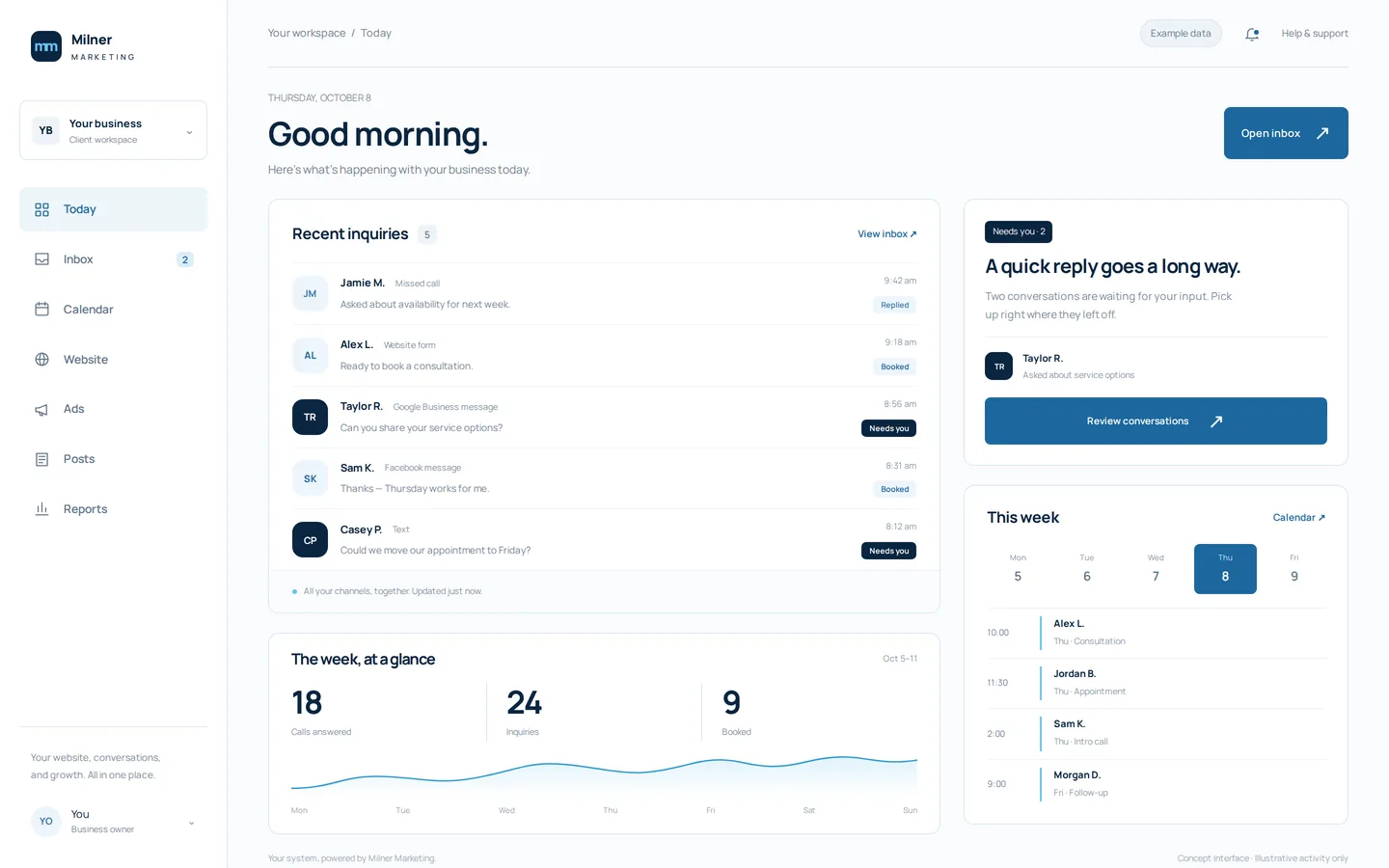Click the Website globe icon
1389x868 pixels.
pos(41,360)
